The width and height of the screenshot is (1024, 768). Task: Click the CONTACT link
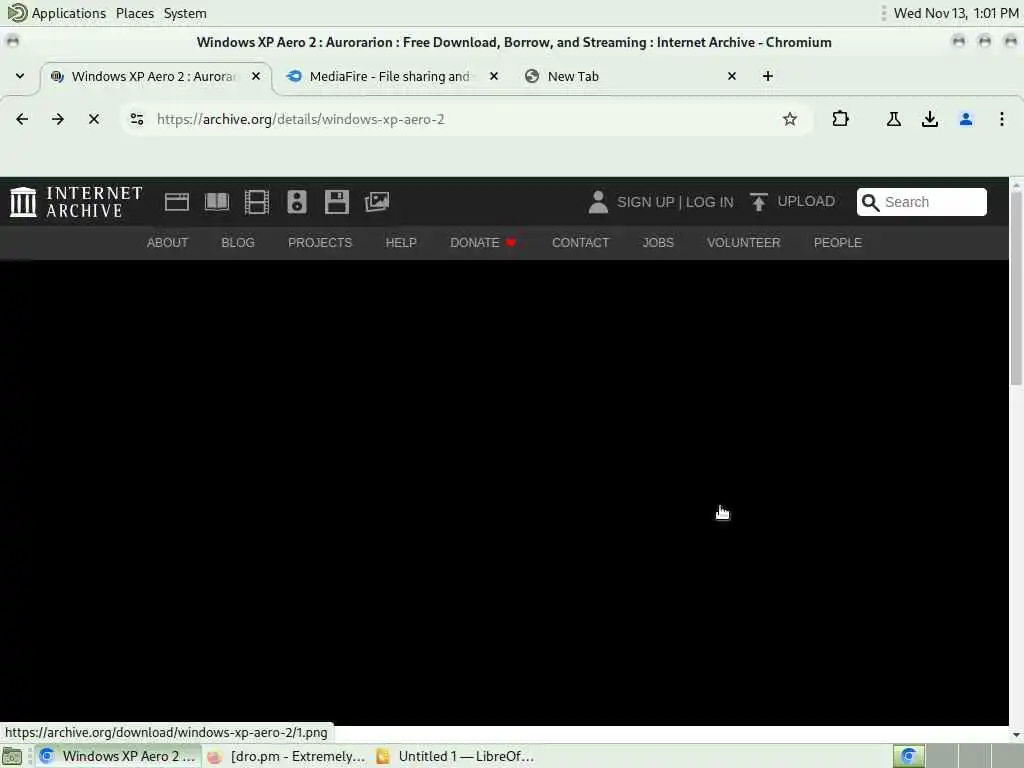(580, 242)
